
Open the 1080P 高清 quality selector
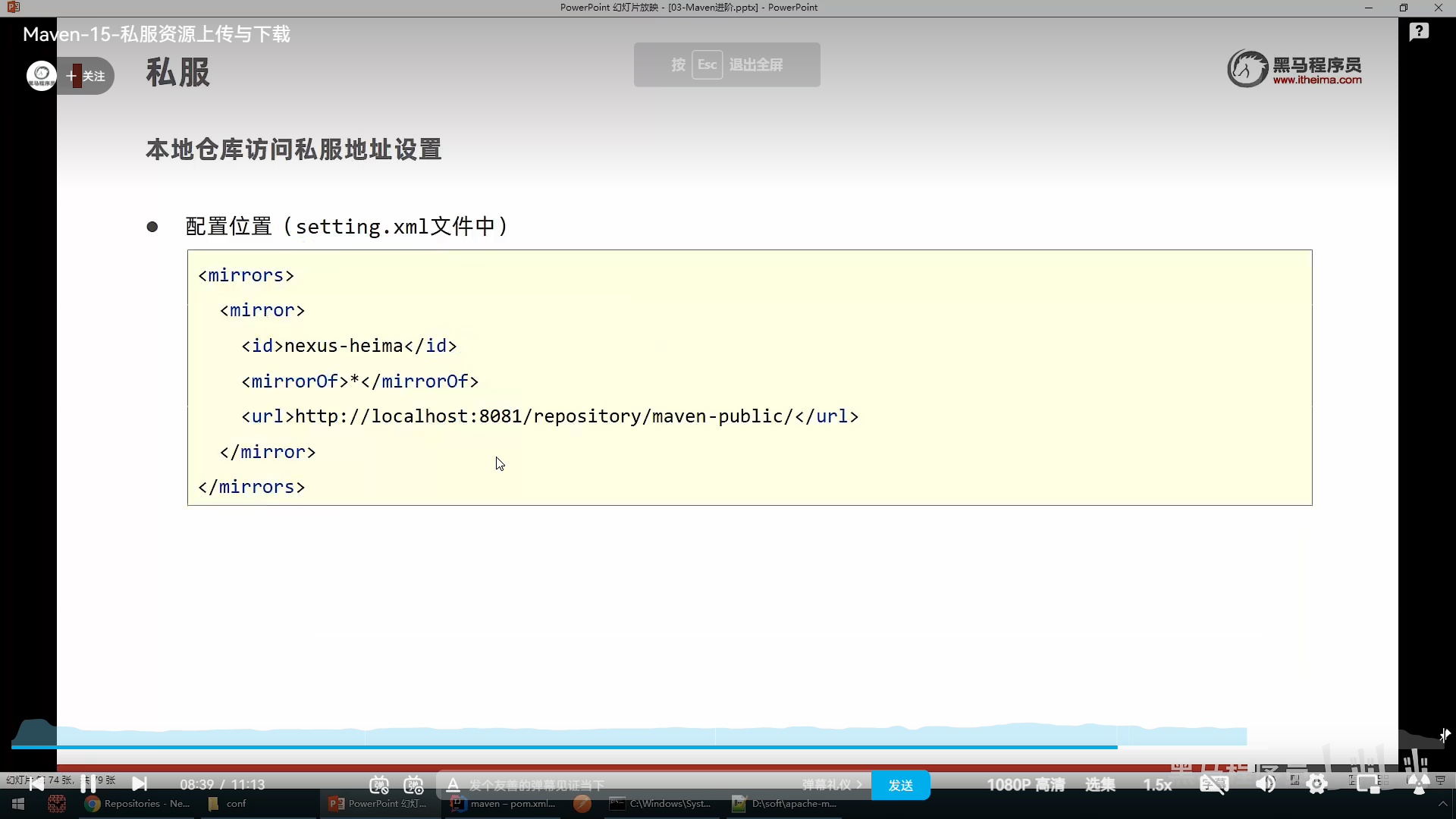point(1025,785)
